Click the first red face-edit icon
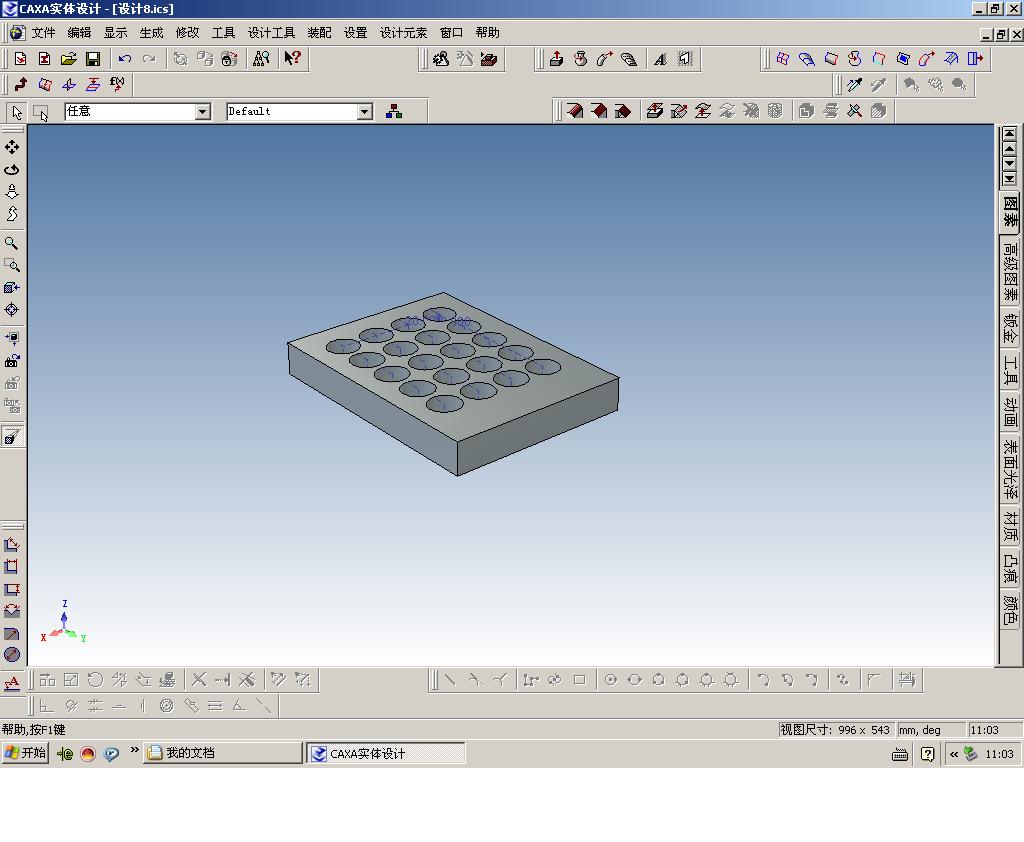The image size is (1024, 842). coord(575,111)
